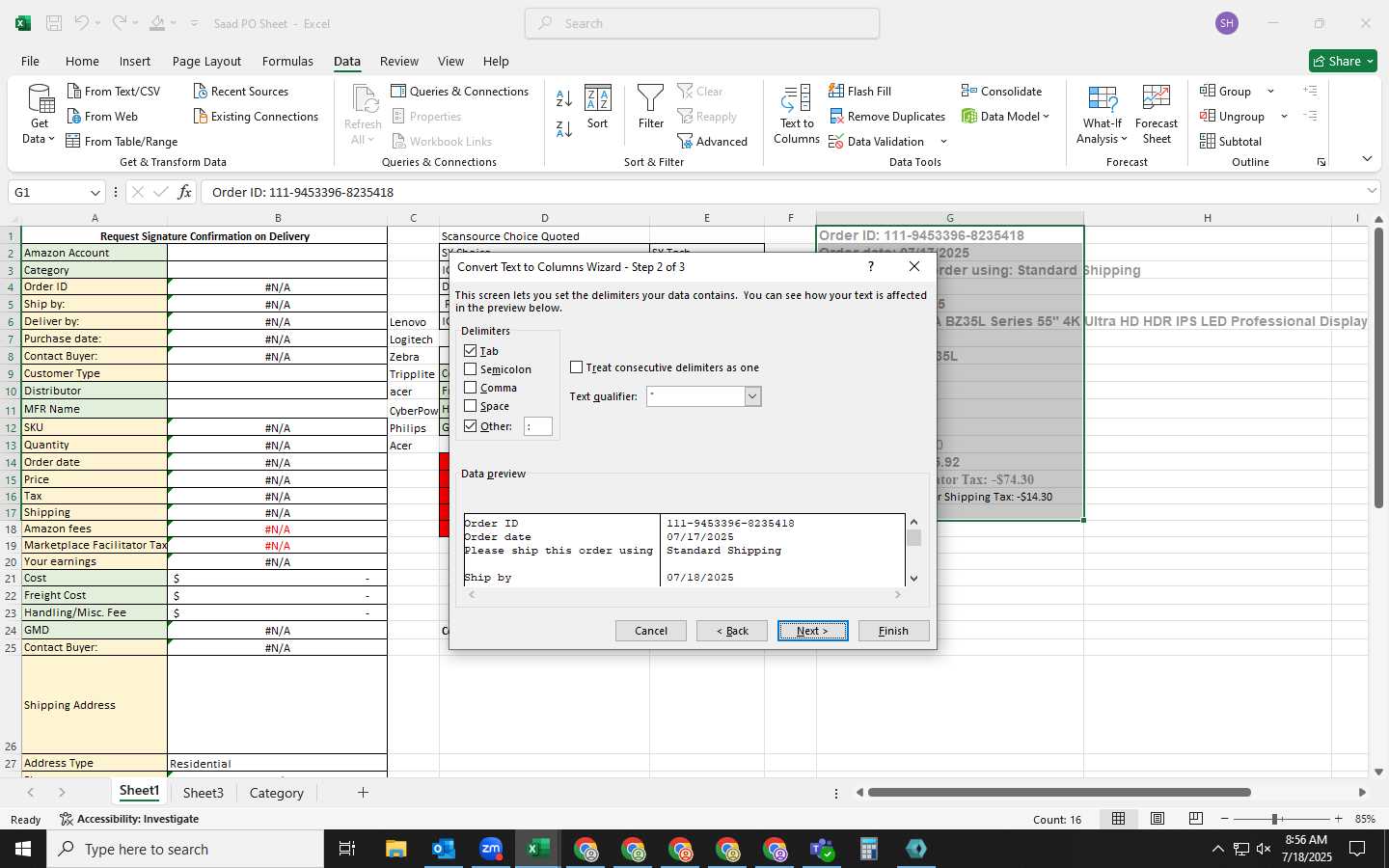Open the Data Validation arrow menu
The width and height of the screenshot is (1389, 868).
[x=943, y=142]
